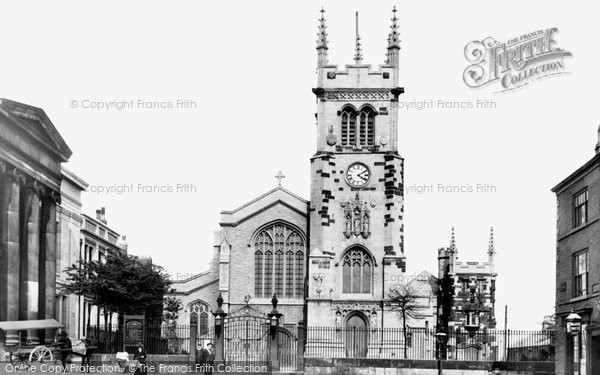Viewport: 600px width, 375px height.
Task: Select the wagon wheel of the cart
Action: [x=41, y=355]
